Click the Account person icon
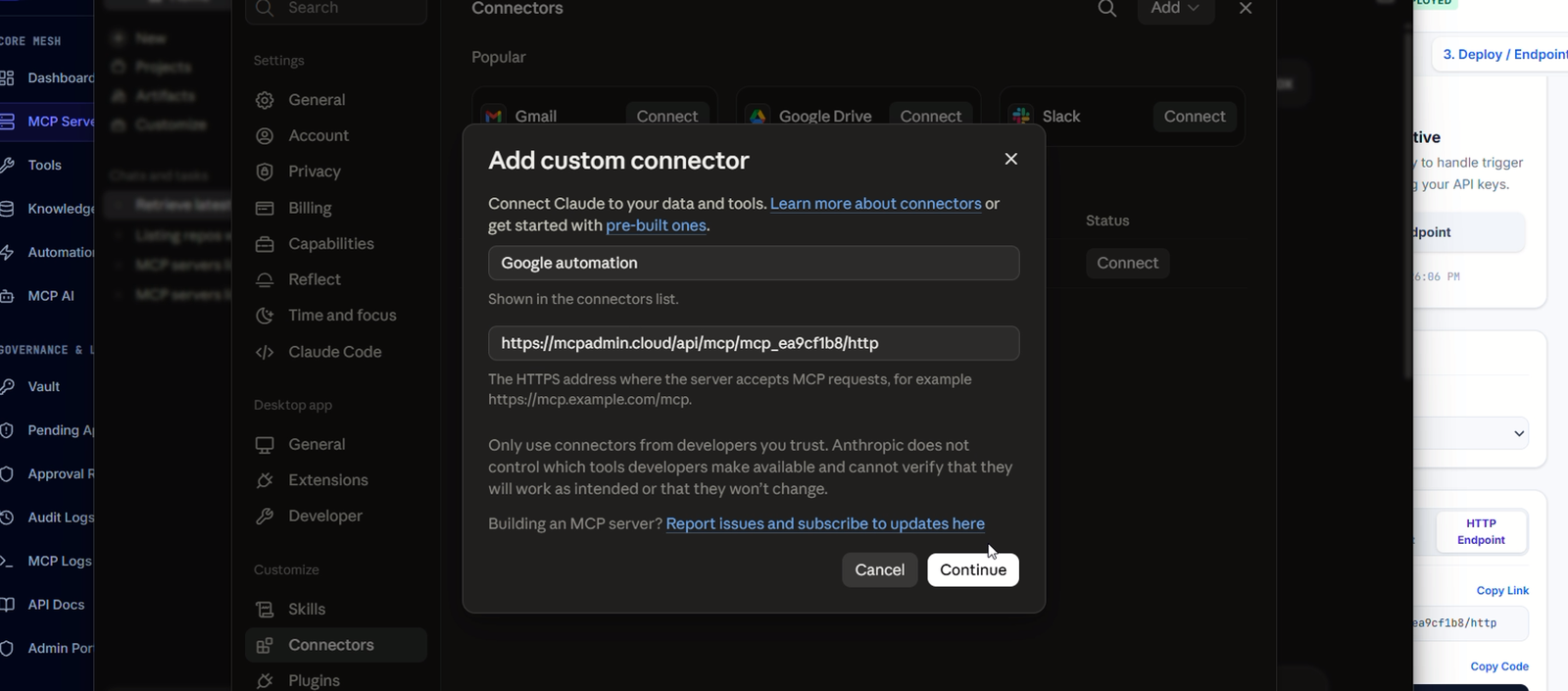This screenshot has width=1568, height=691. [x=265, y=135]
